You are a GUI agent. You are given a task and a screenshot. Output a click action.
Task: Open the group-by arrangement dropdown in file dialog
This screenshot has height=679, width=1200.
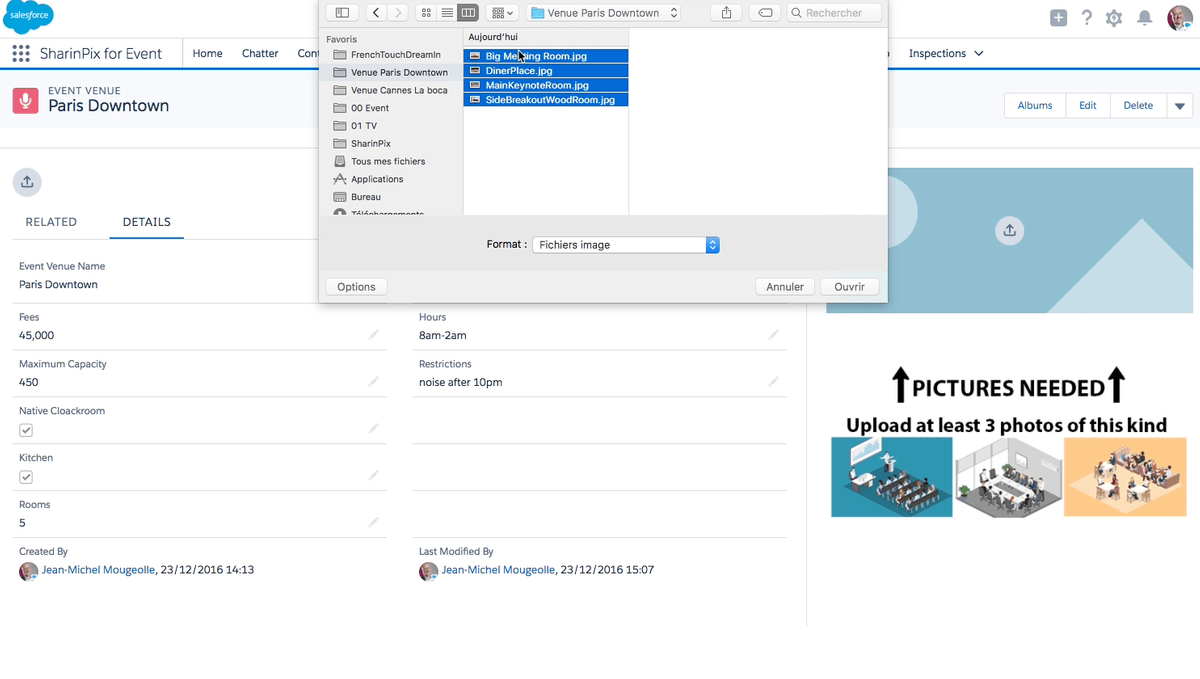pos(503,13)
